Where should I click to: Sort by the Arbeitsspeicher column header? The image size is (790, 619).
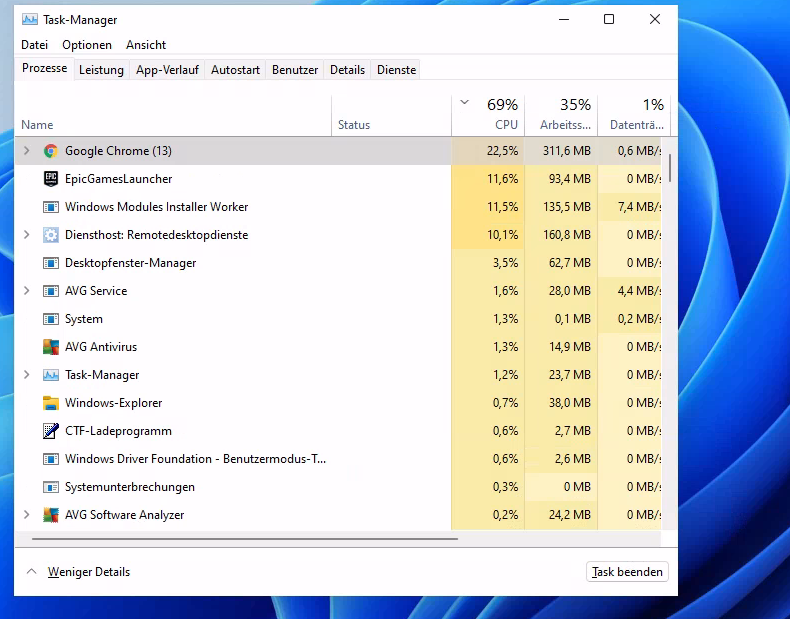[x=561, y=116]
